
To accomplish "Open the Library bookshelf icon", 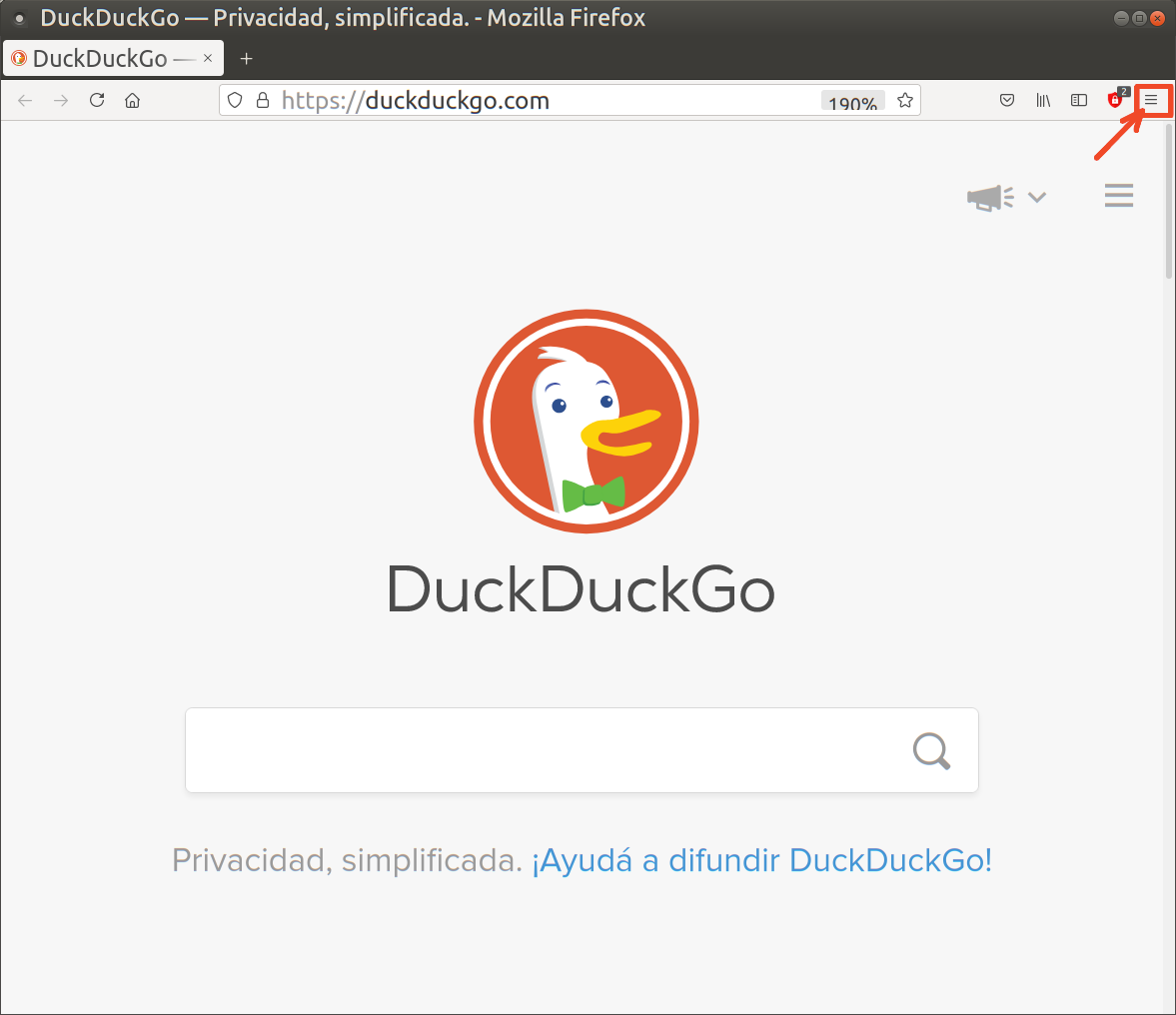I will coord(1043,101).
